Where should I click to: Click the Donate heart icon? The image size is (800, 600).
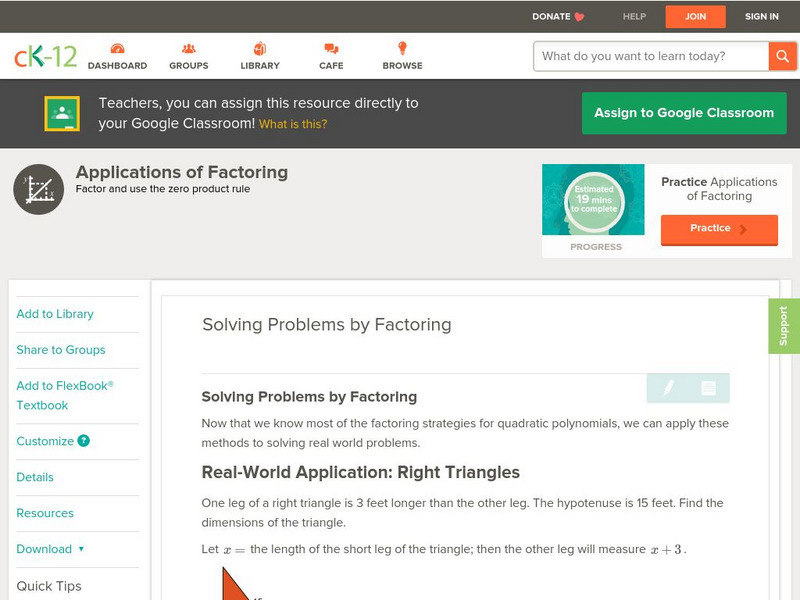tap(579, 17)
